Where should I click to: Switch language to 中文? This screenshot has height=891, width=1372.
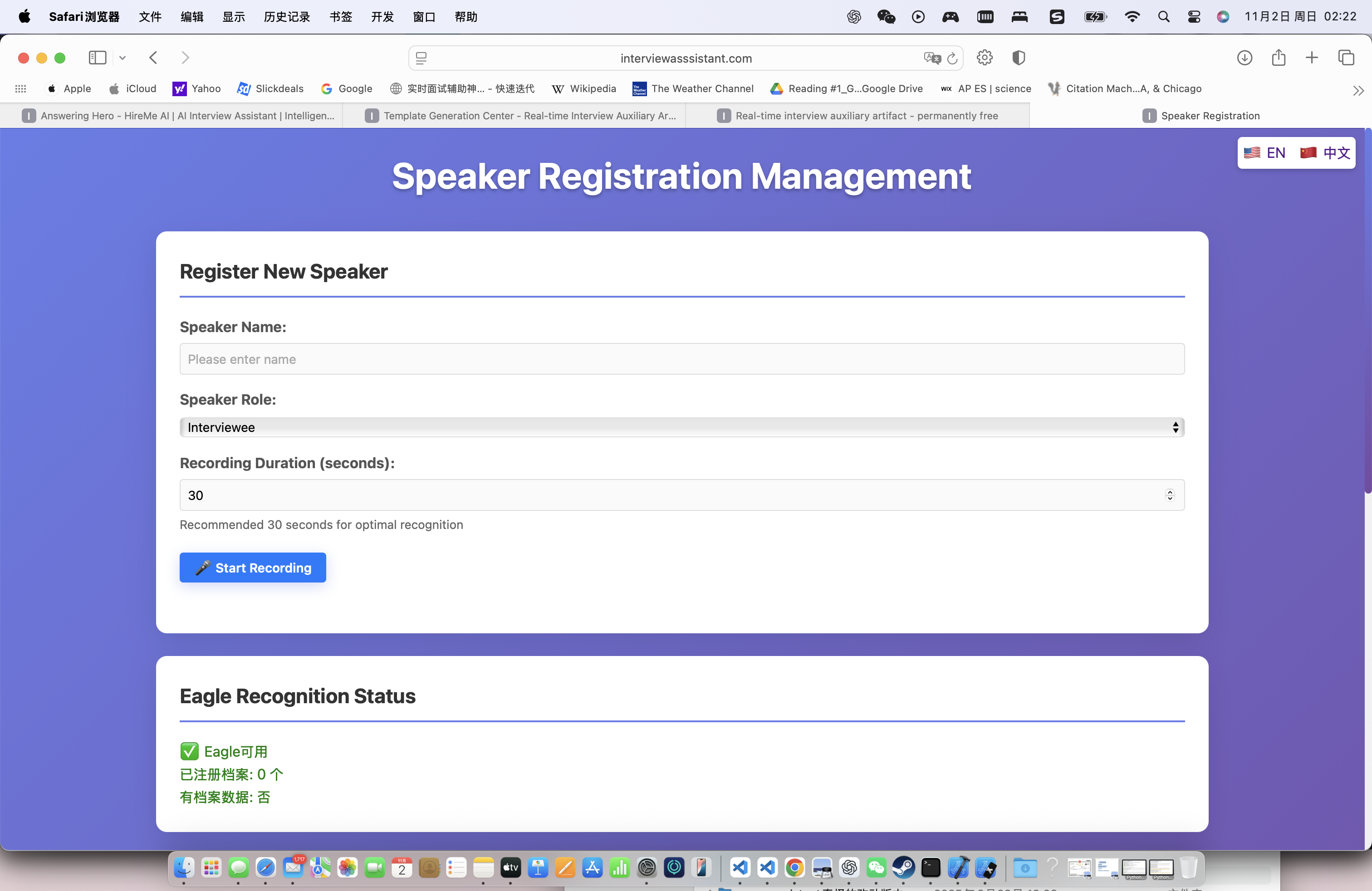click(1325, 153)
